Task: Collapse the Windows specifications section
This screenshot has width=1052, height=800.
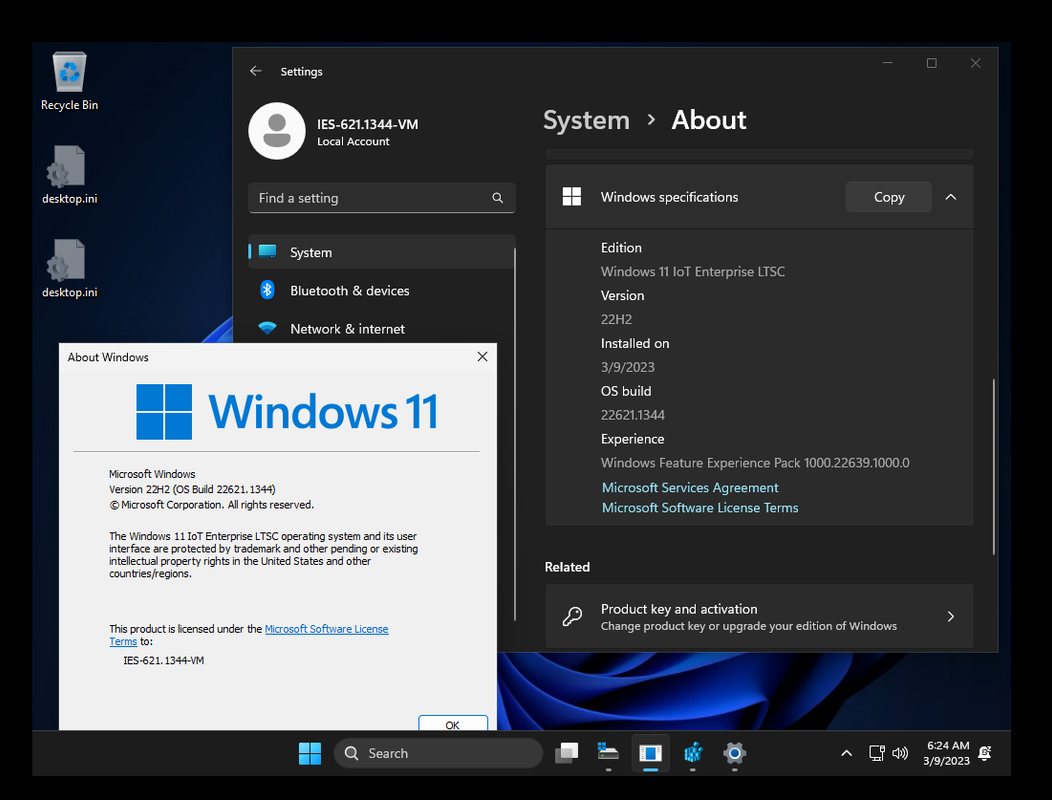Action: [x=951, y=197]
